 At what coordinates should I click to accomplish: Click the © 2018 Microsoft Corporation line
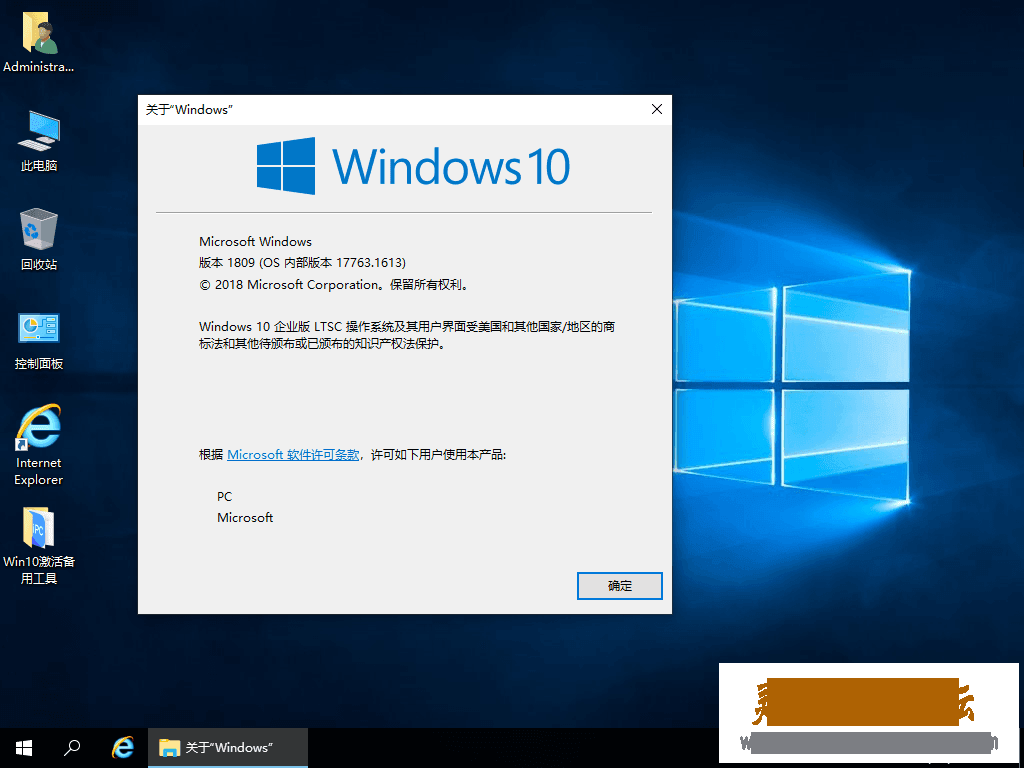click(x=334, y=285)
